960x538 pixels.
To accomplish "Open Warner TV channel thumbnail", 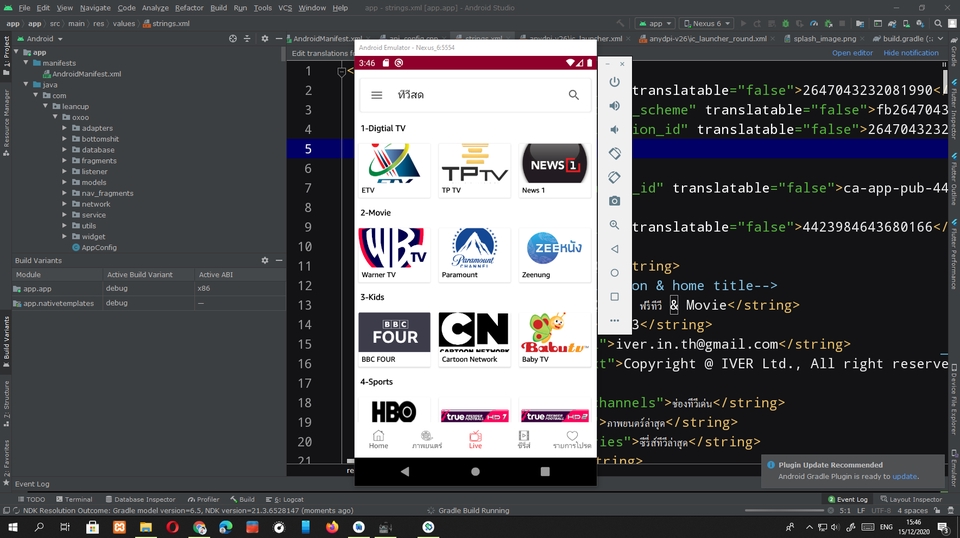I will click(394, 254).
